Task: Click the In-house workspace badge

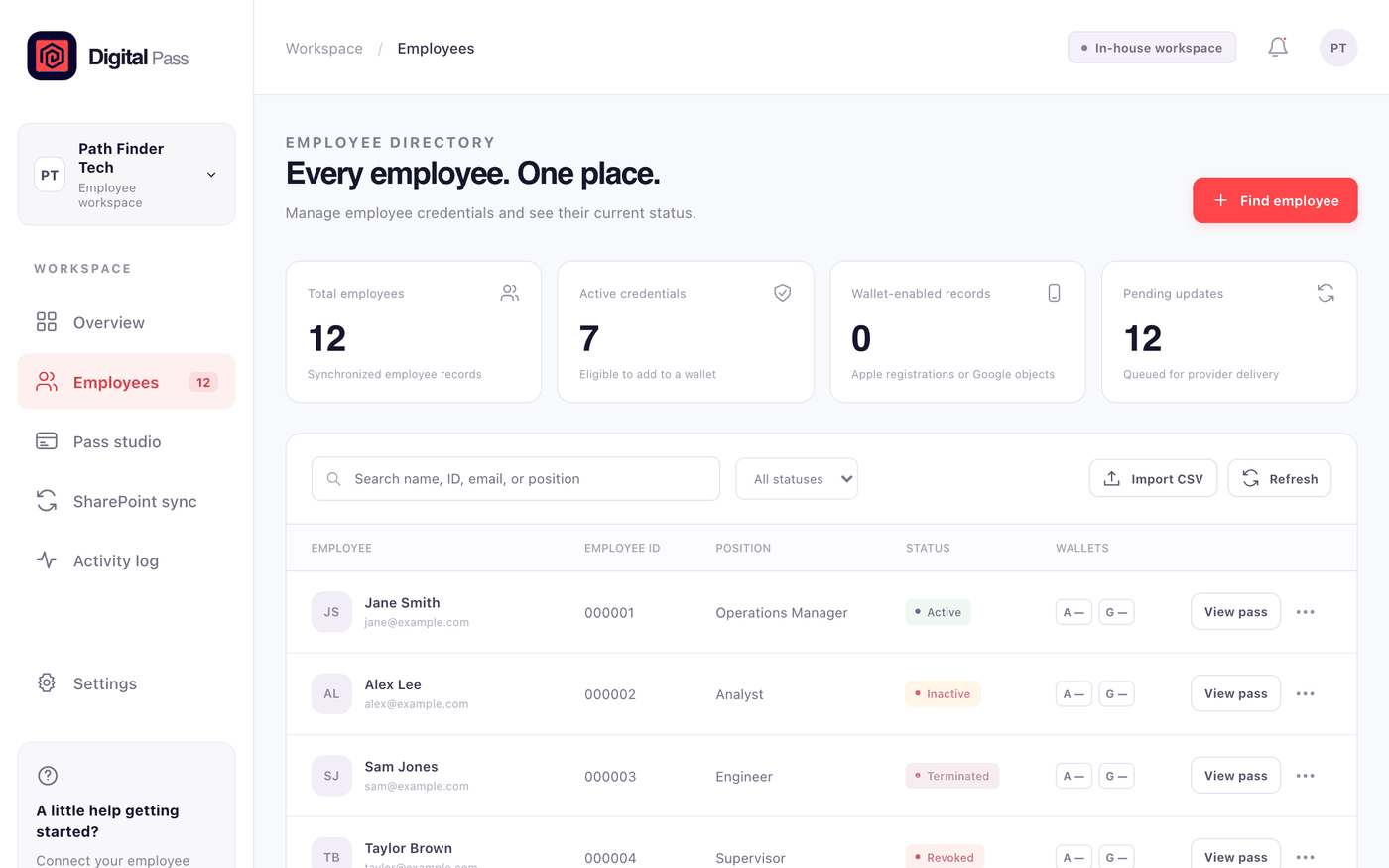Action: [x=1152, y=48]
